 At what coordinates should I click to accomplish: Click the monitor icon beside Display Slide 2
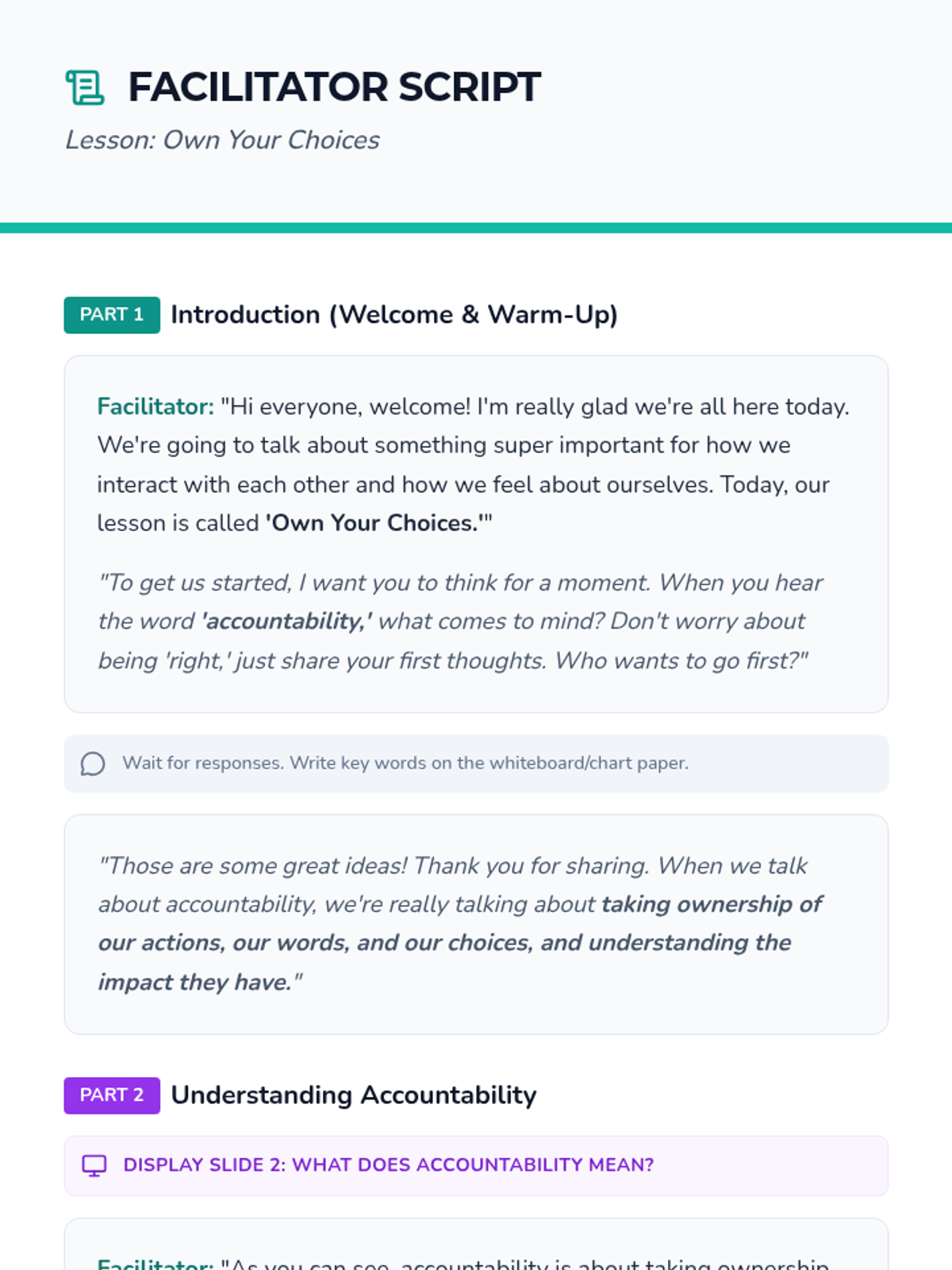pyautogui.click(x=94, y=1165)
